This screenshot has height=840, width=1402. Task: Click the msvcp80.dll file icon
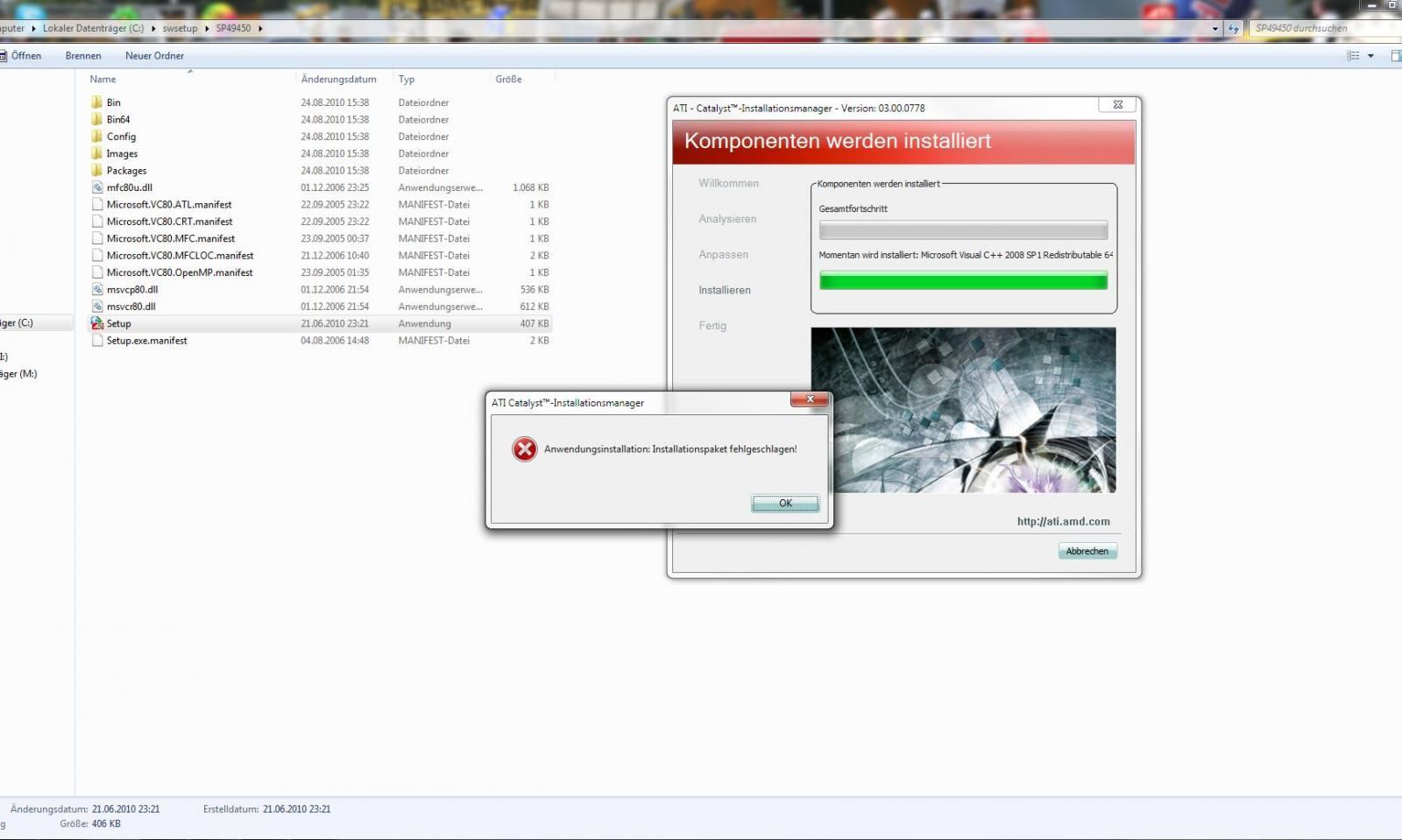tap(96, 289)
